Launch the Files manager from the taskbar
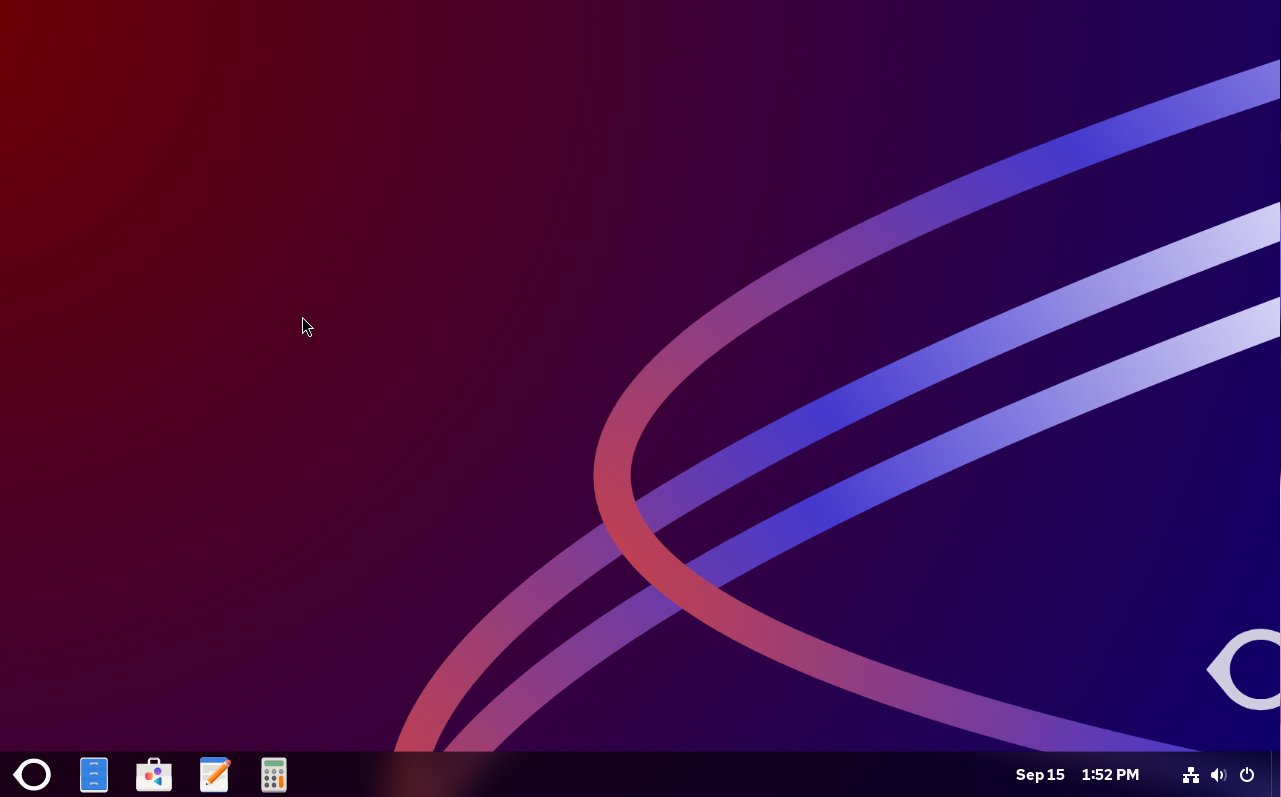Viewport: 1281px width, 797px height. pyautogui.click(x=94, y=775)
